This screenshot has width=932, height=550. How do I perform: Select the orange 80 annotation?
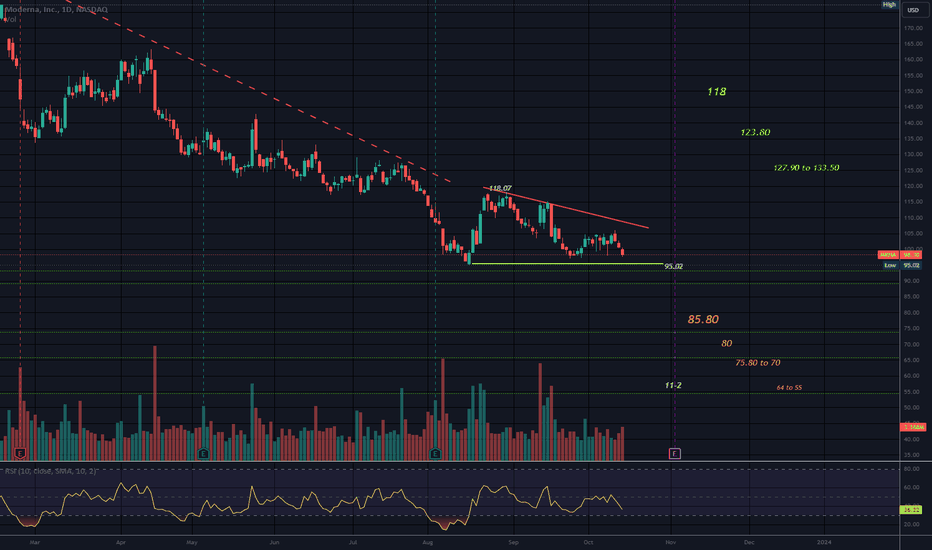click(x=726, y=343)
